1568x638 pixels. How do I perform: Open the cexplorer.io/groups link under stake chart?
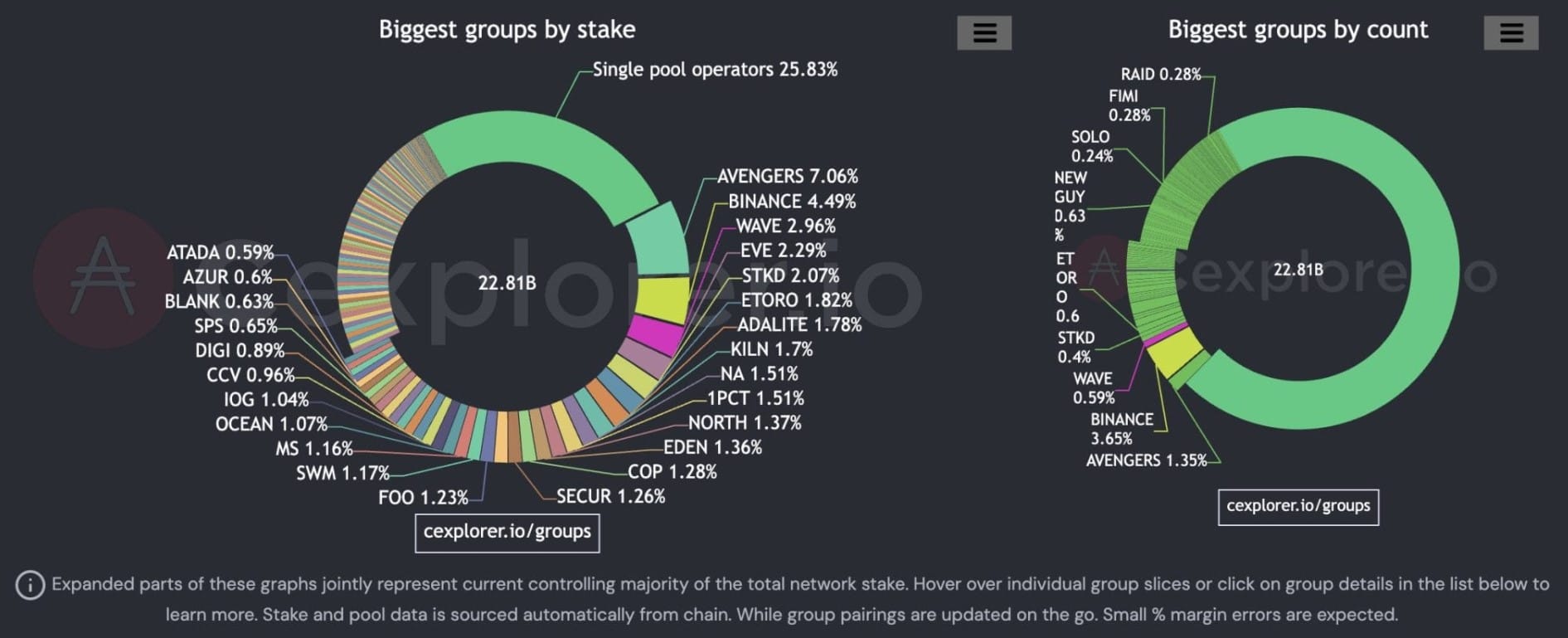click(x=507, y=533)
